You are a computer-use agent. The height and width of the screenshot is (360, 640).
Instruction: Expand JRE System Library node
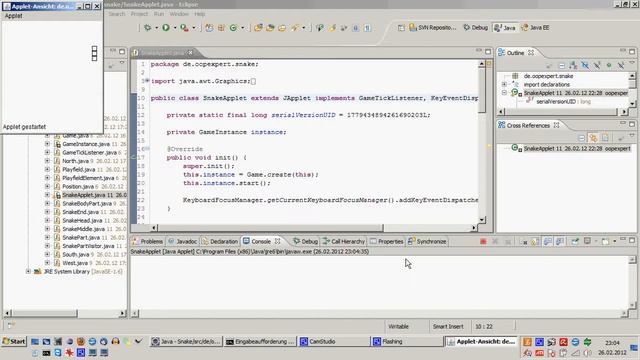[x=28, y=271]
